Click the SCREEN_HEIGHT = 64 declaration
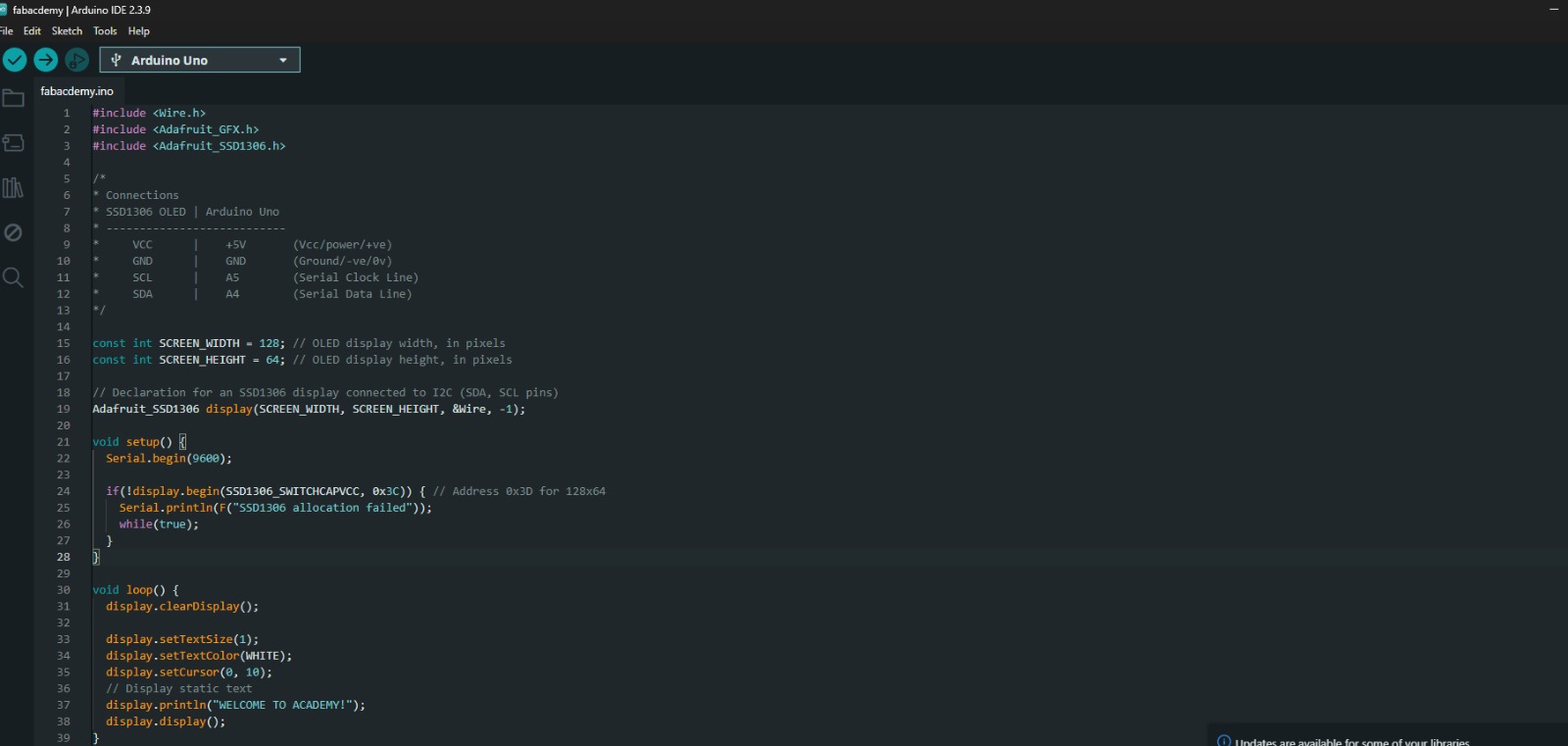The image size is (1568, 746). 189,360
